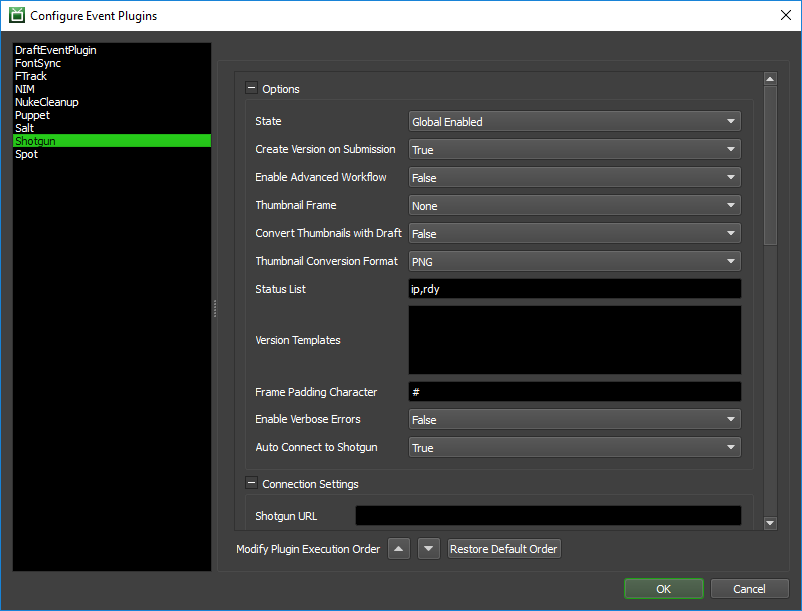This screenshot has height=611, width=802.
Task: Open Thumbnail Conversion Format dropdown
Action: (574, 262)
